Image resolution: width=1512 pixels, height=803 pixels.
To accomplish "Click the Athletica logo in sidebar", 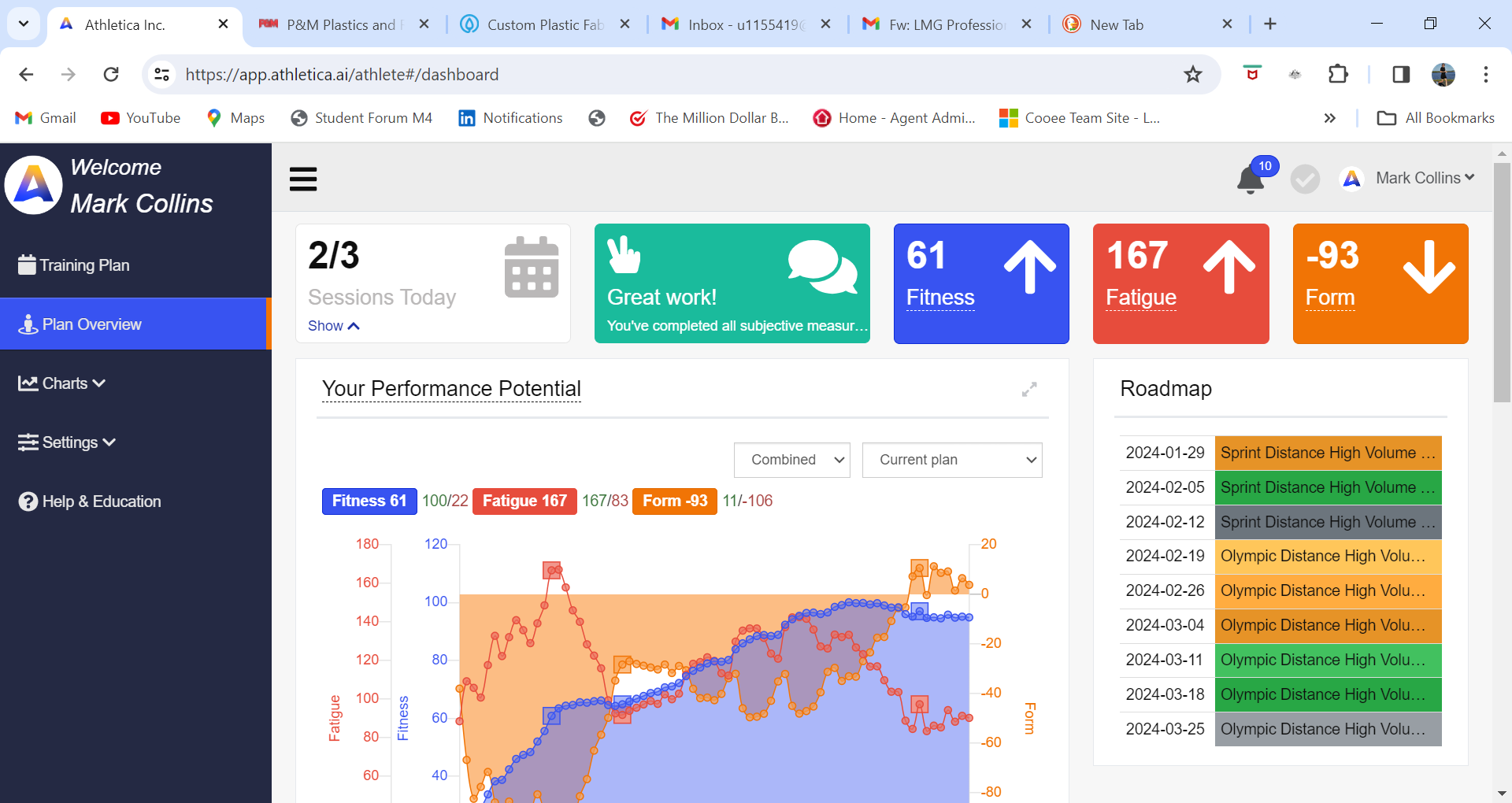I will (x=34, y=185).
